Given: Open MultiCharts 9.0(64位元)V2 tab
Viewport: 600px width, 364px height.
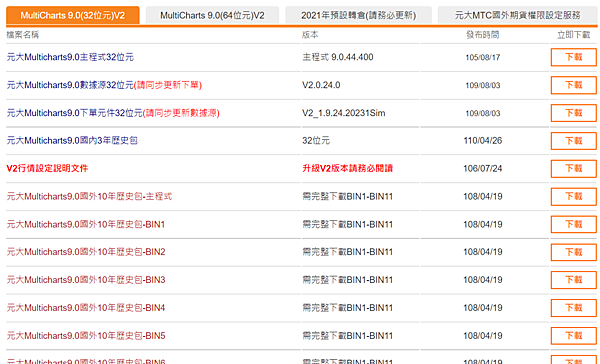Looking at the screenshot, I should pyautogui.click(x=212, y=15).
